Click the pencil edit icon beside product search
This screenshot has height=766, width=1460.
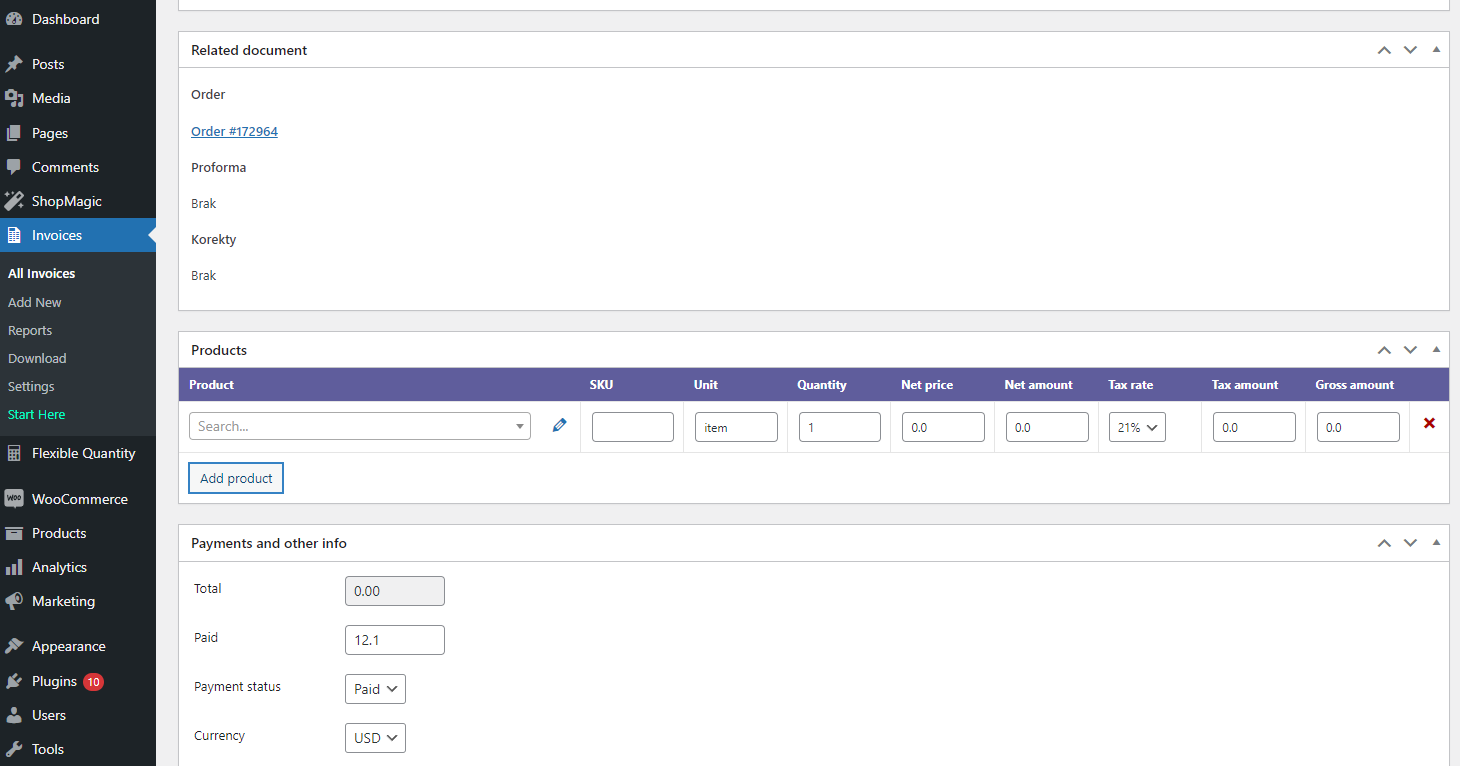[x=559, y=426]
